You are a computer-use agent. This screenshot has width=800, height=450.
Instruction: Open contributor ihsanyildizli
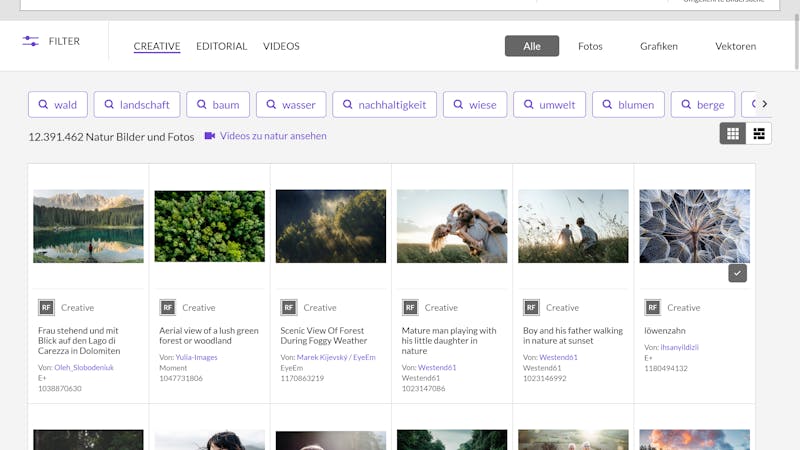(x=679, y=347)
